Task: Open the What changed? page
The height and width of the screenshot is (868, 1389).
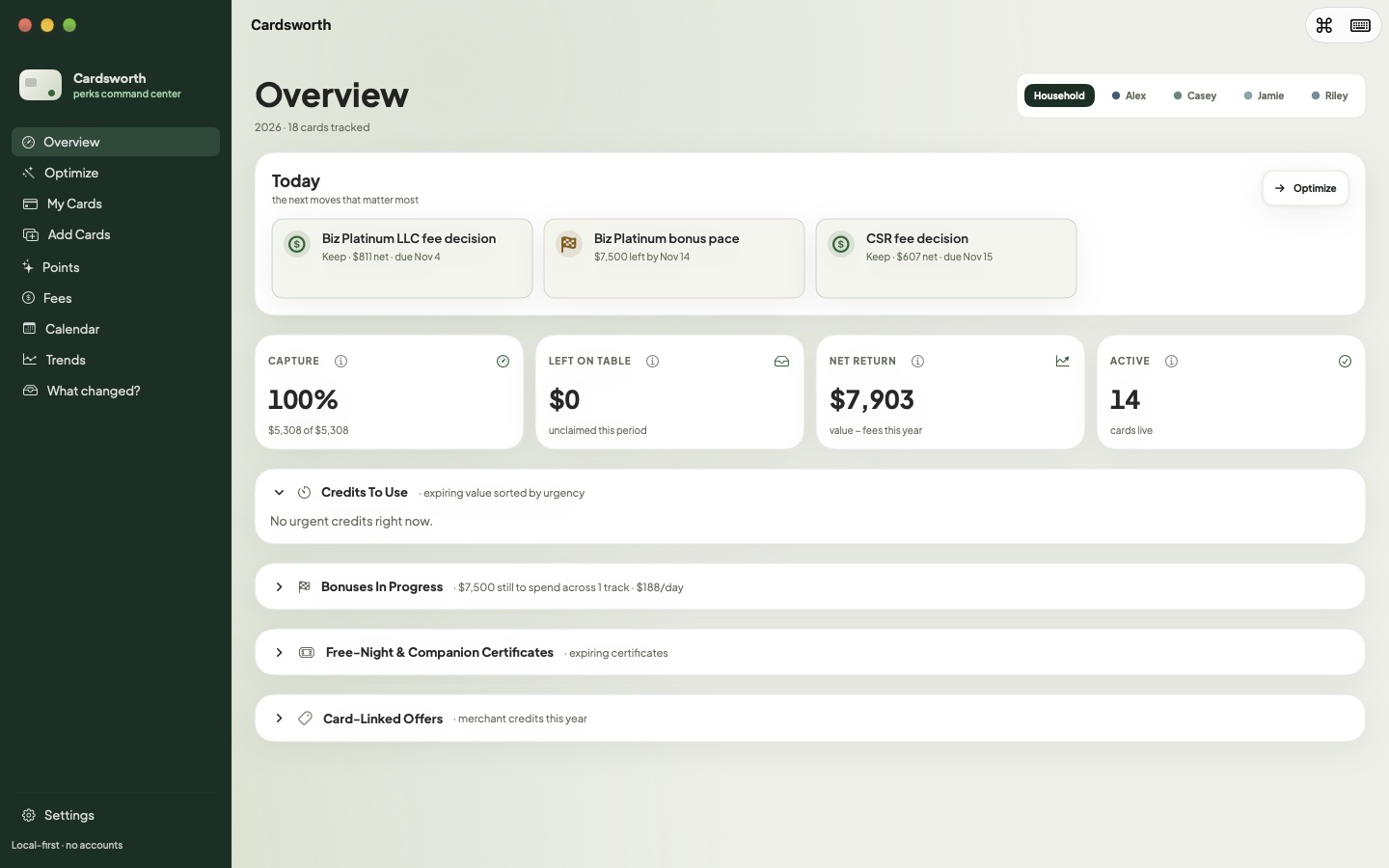Action: click(116, 391)
